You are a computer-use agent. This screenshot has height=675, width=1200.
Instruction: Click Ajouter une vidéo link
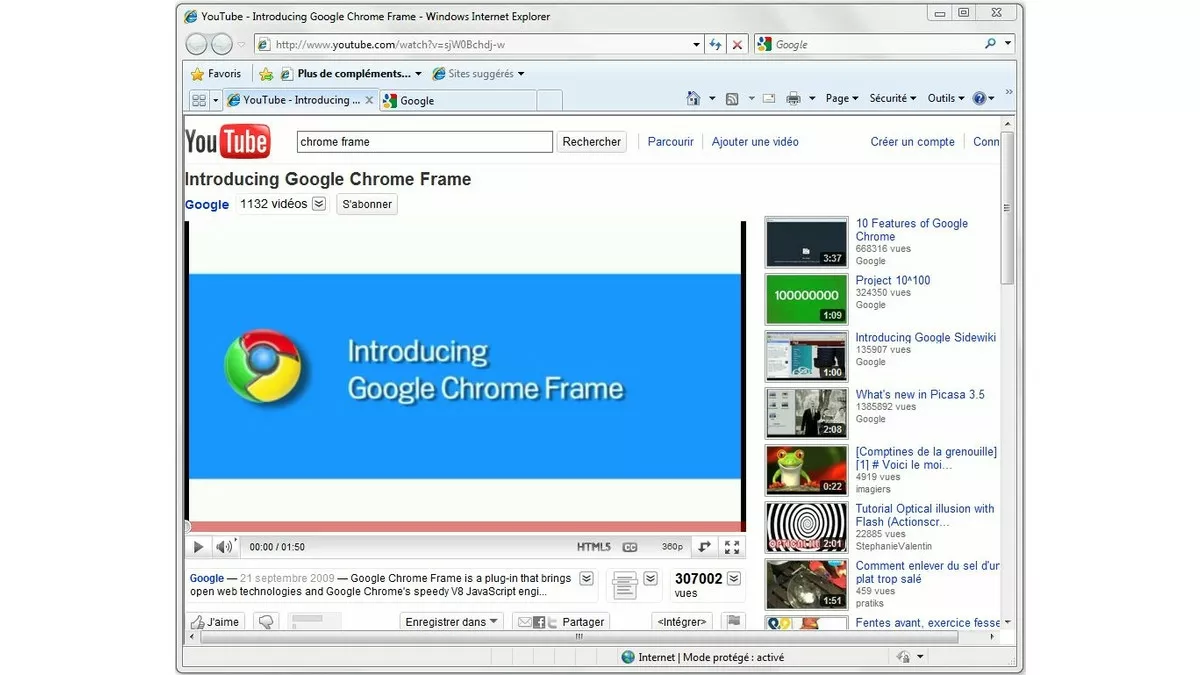tap(755, 142)
